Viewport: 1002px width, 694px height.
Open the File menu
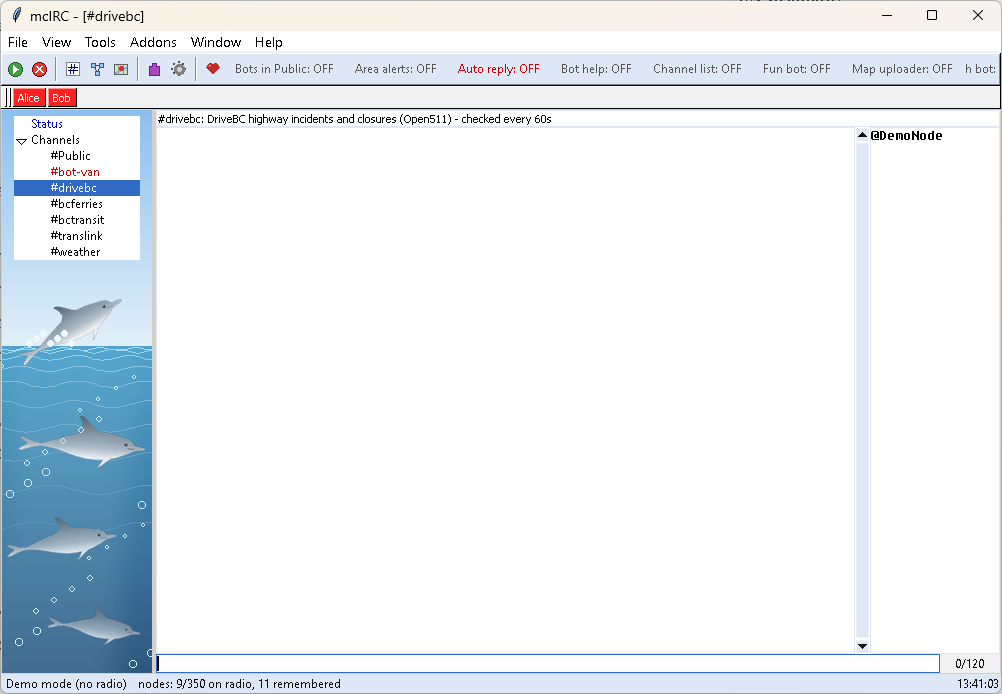[x=18, y=42]
